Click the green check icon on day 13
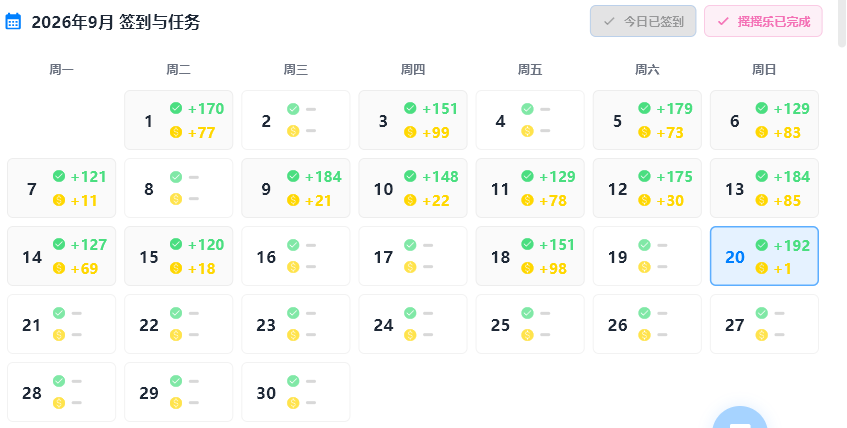 pos(762,176)
